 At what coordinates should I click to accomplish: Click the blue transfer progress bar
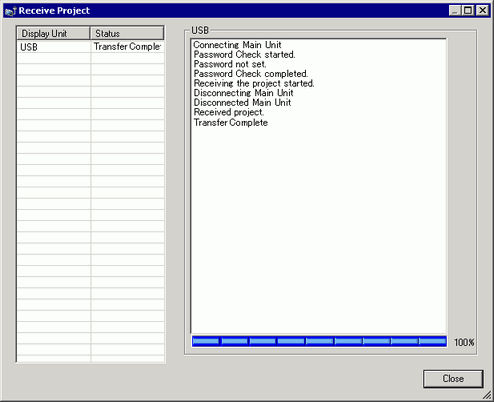click(319, 341)
